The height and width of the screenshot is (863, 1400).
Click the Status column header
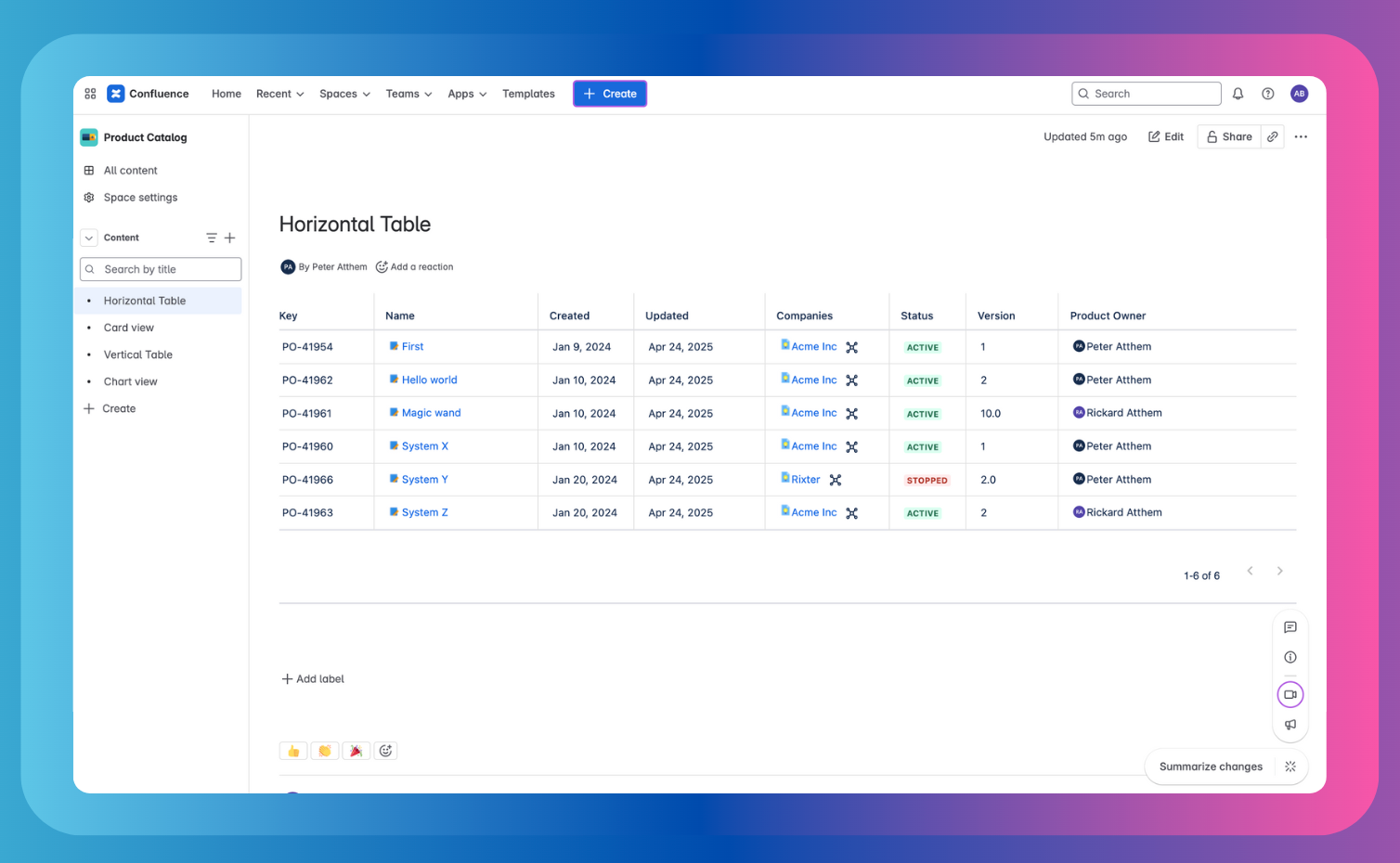click(x=917, y=316)
